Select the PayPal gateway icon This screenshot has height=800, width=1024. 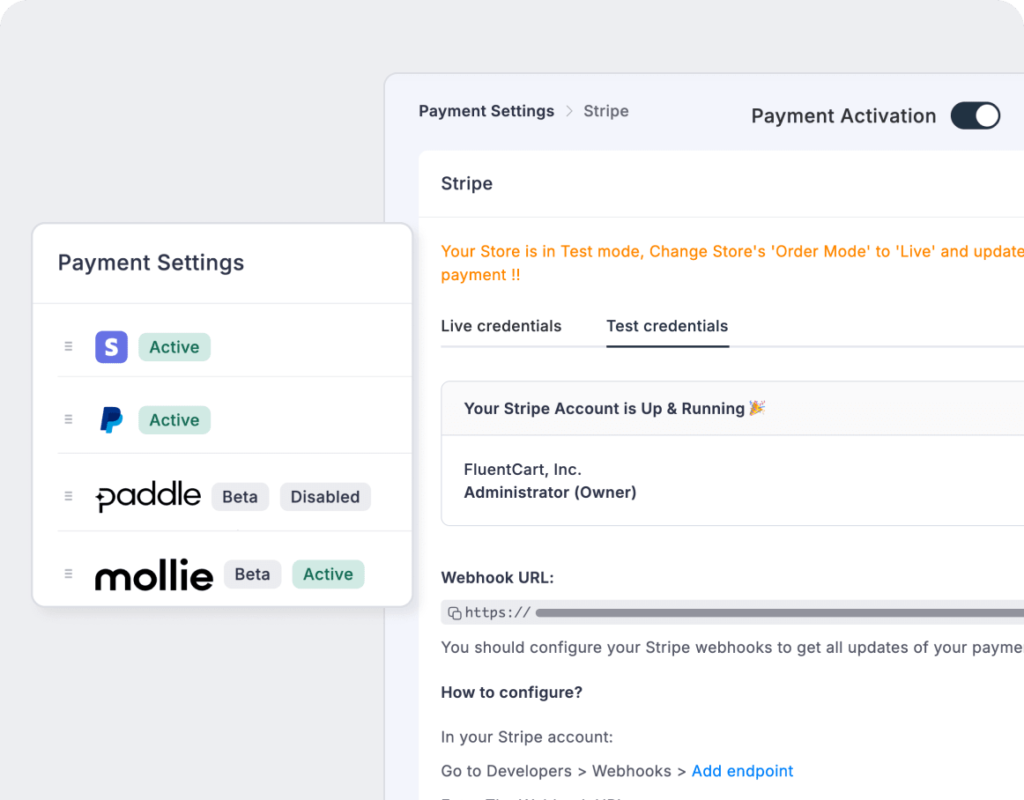pos(111,419)
